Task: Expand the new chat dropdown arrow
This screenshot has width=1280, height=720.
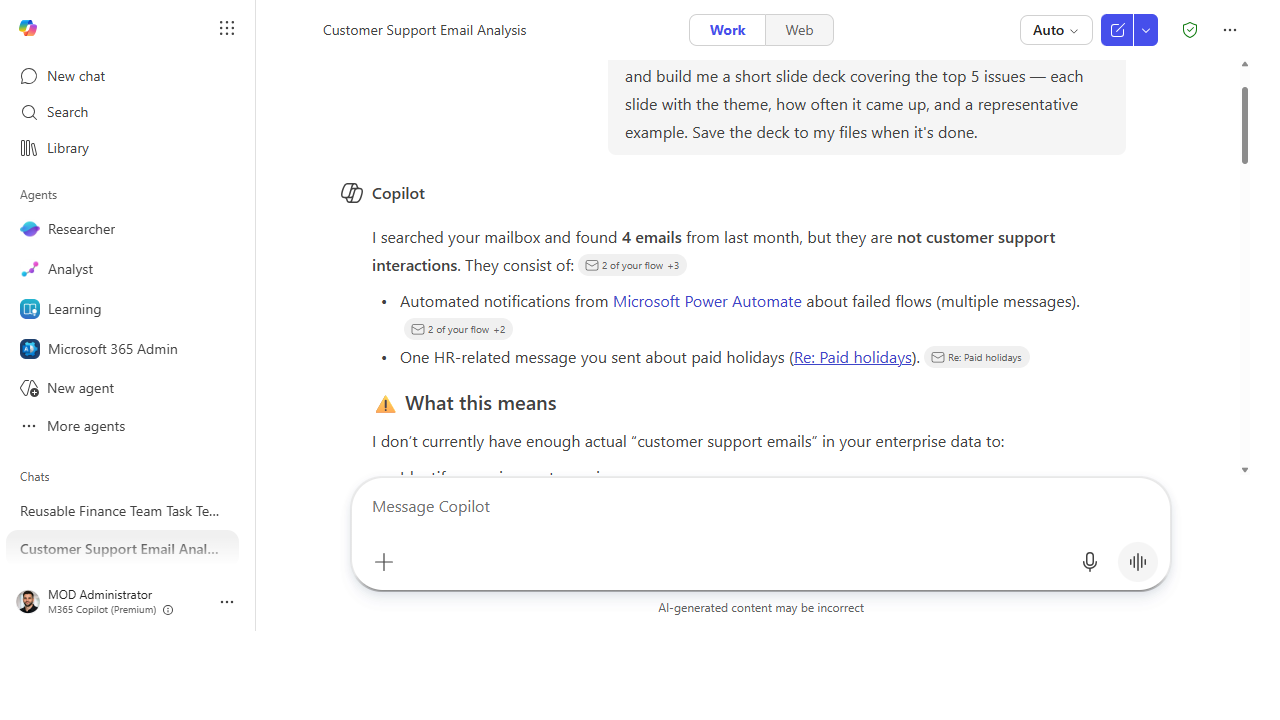Action: click(x=1146, y=30)
